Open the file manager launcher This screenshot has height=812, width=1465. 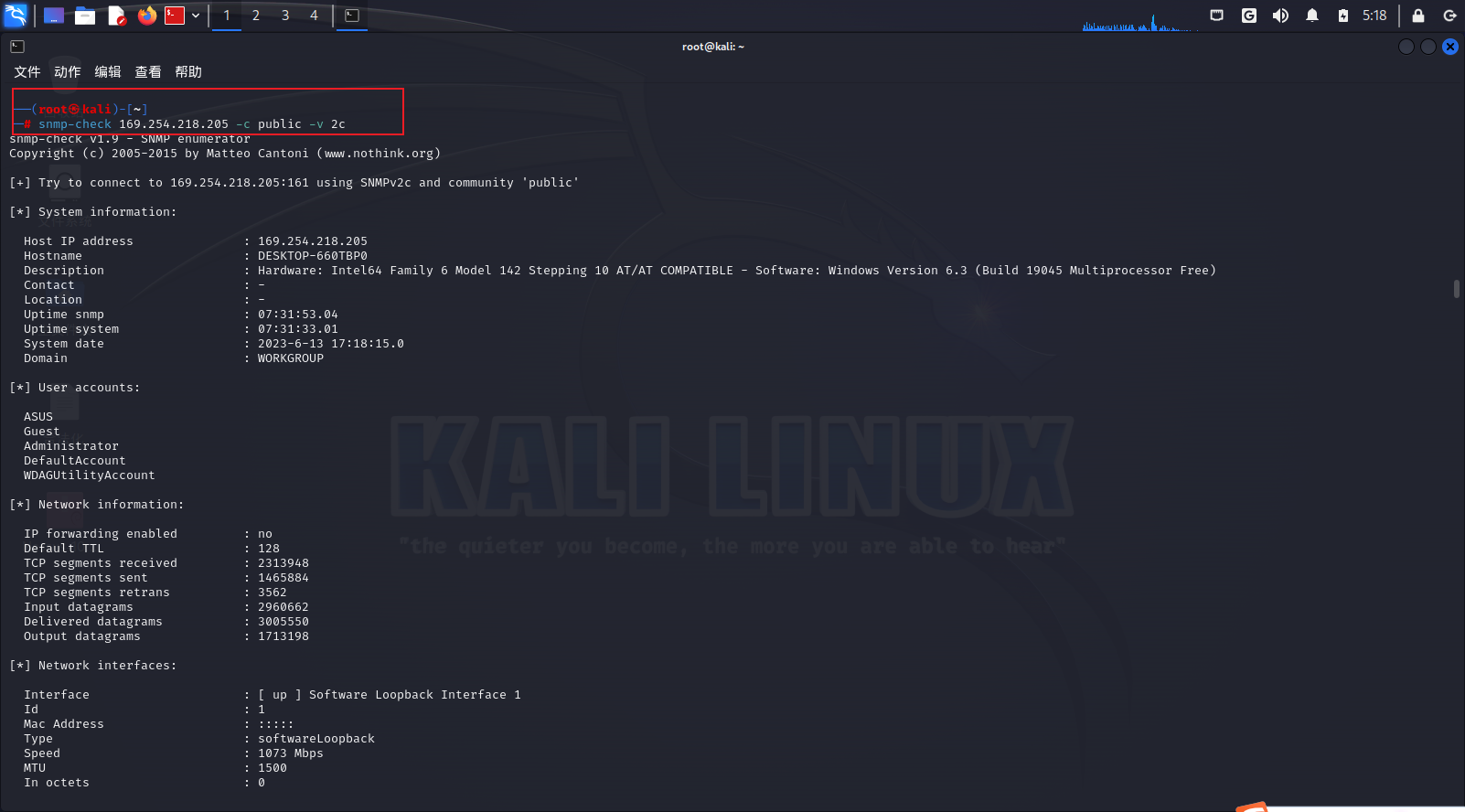[x=85, y=16]
